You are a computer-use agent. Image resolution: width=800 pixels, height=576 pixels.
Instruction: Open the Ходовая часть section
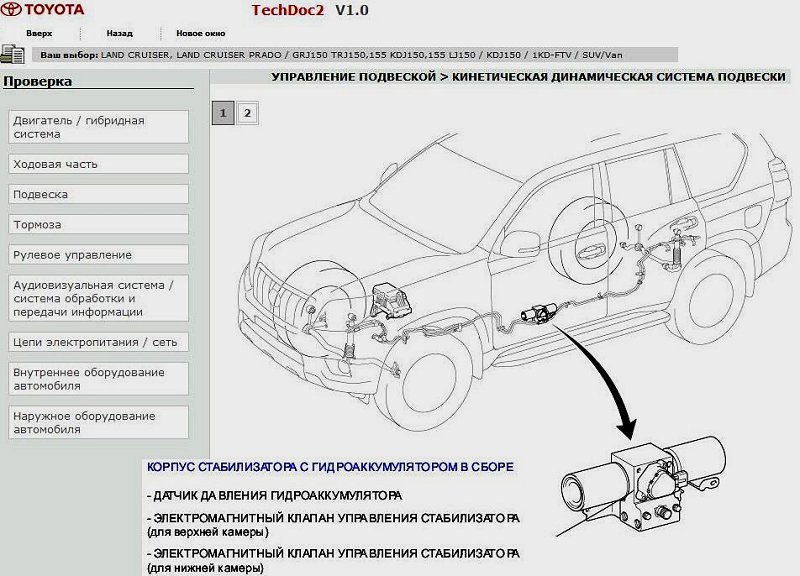pyautogui.click(x=98, y=164)
